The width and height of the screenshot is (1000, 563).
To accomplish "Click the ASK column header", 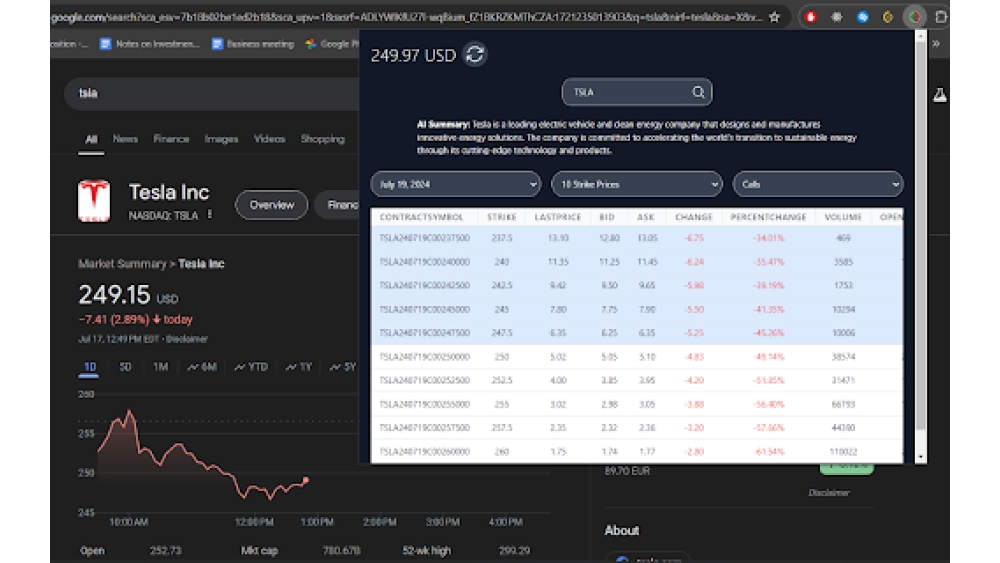I will pos(645,217).
